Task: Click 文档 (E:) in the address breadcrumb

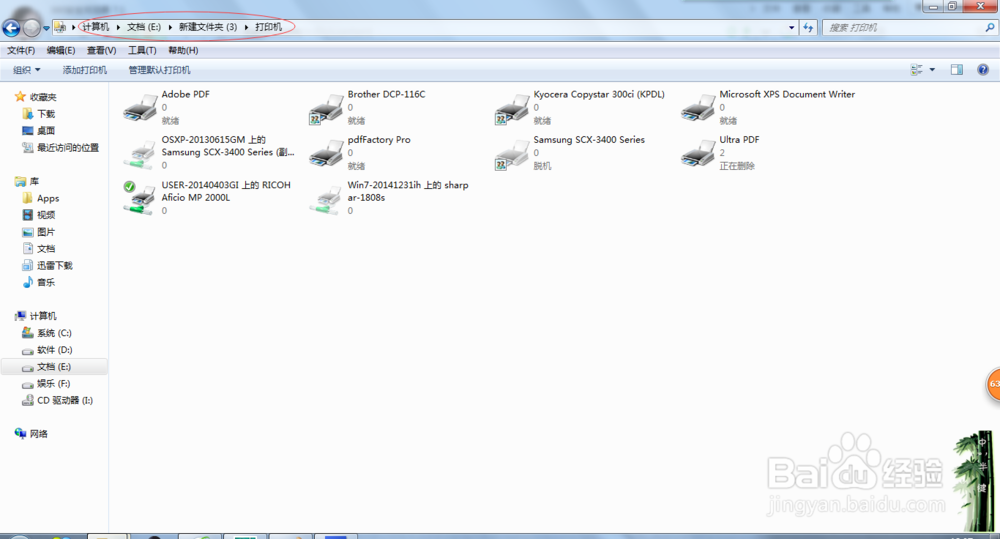Action: click(x=143, y=27)
